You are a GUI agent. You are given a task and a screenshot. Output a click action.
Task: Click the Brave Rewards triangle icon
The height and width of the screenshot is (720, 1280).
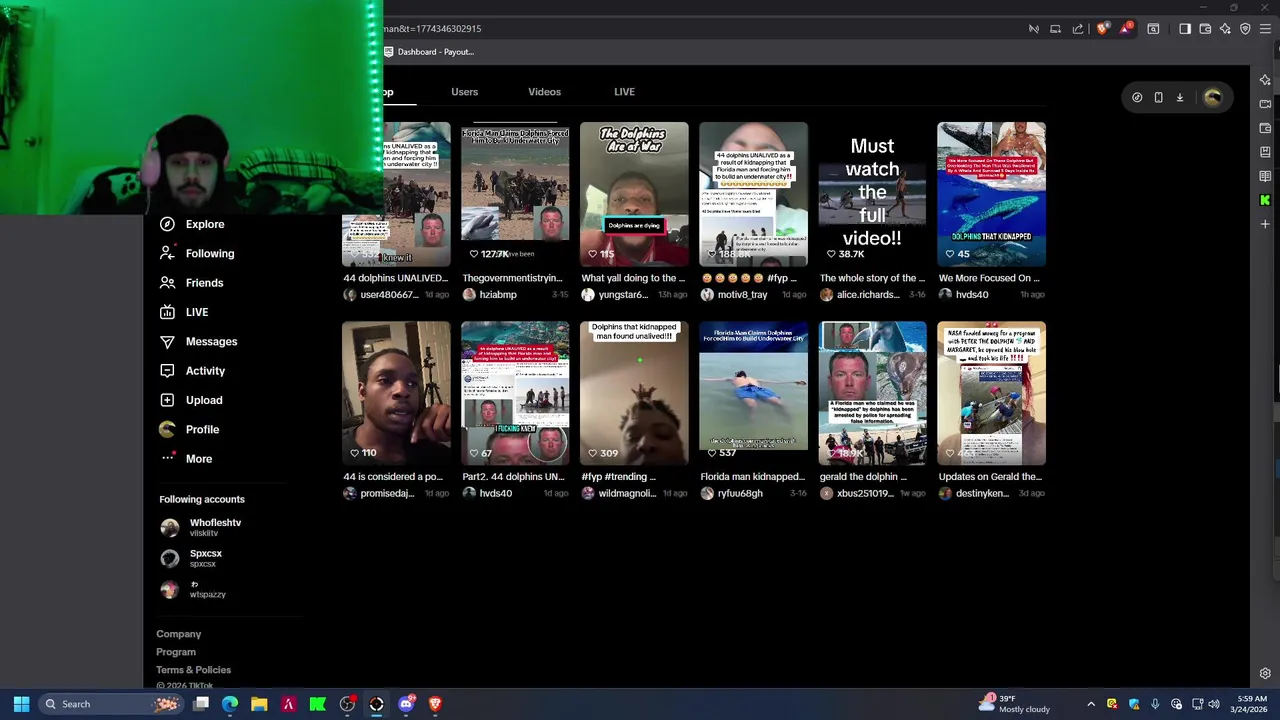coord(1126,29)
